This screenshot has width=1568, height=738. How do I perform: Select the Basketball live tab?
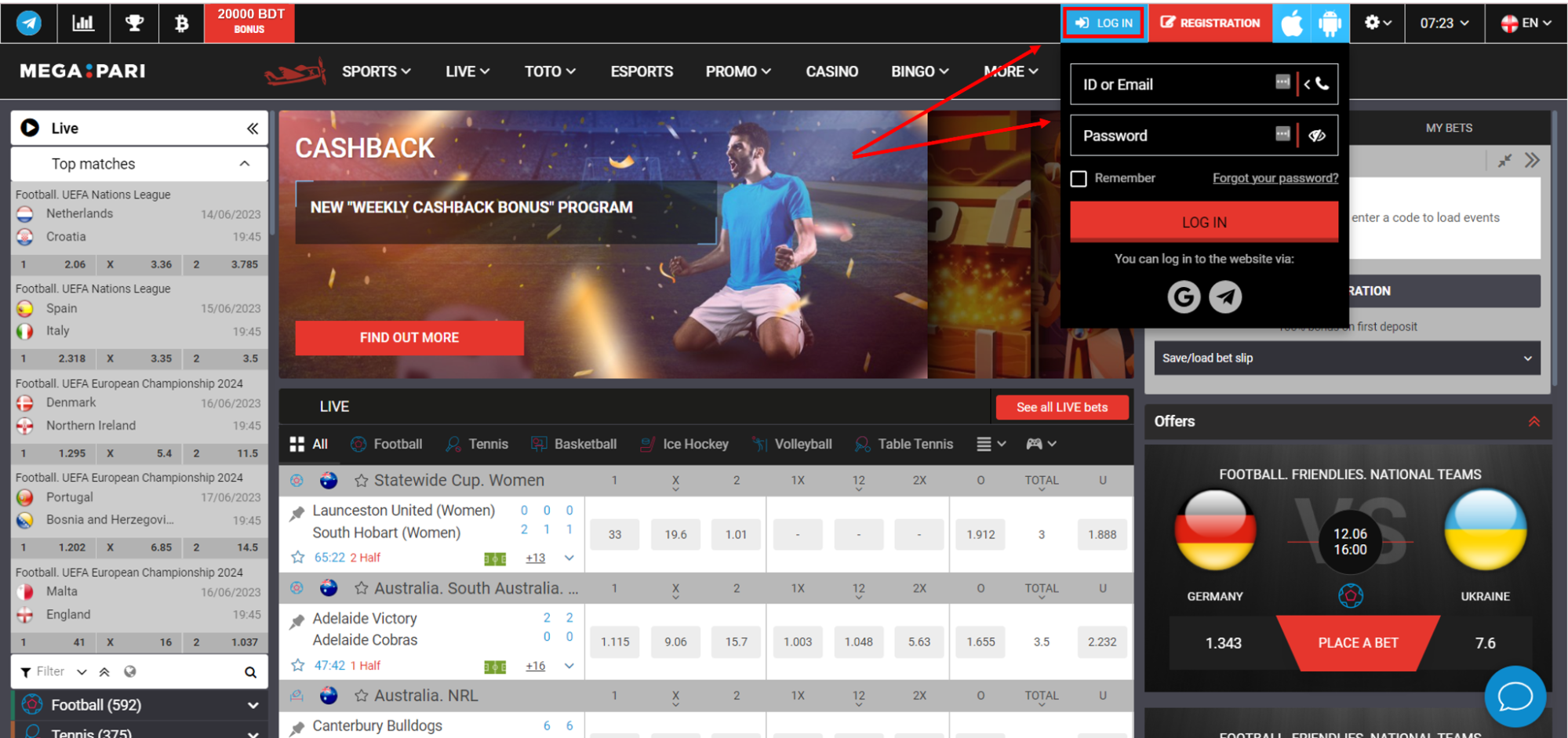(x=574, y=444)
